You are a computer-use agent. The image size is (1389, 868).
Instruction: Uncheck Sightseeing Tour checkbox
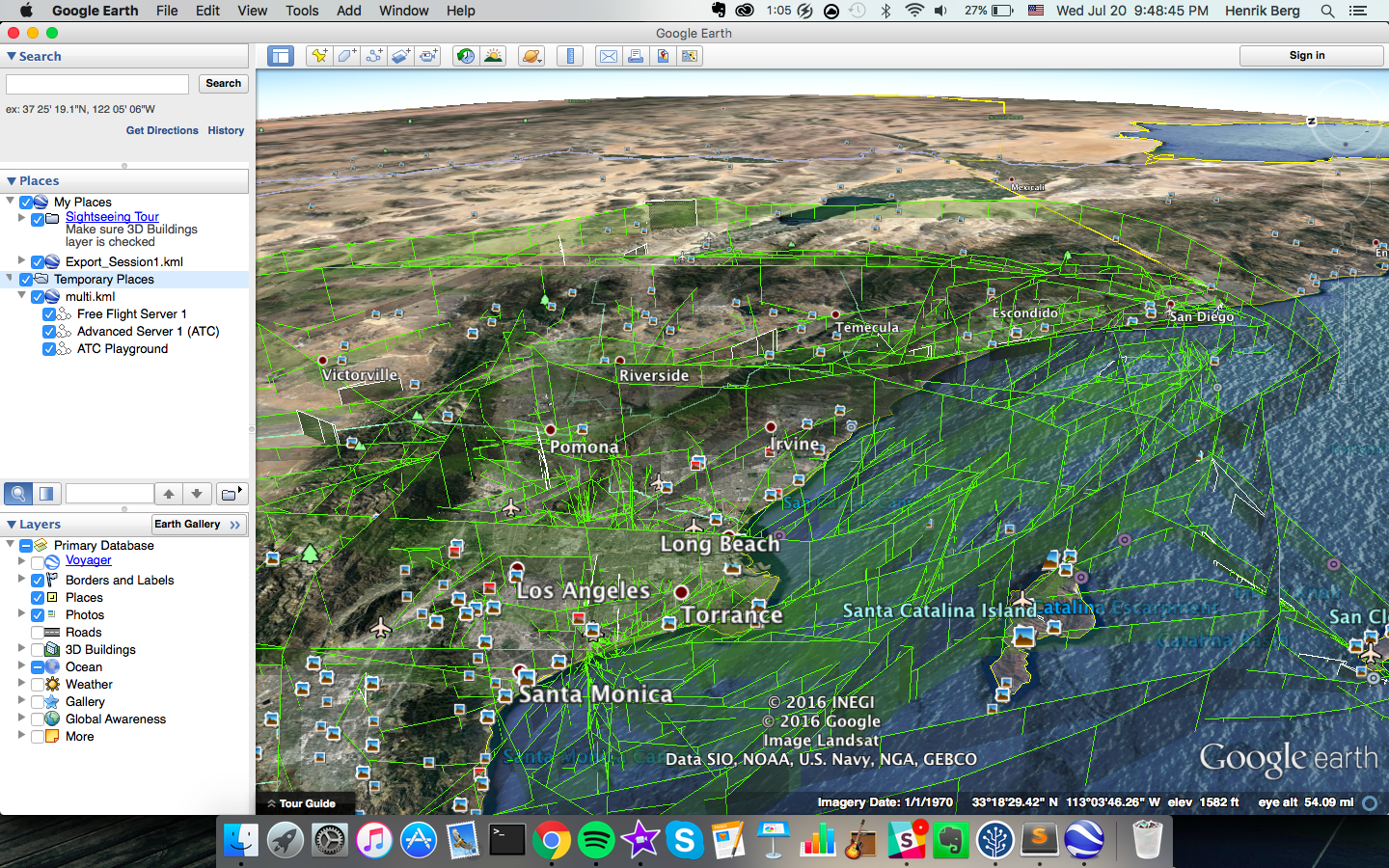(38, 220)
